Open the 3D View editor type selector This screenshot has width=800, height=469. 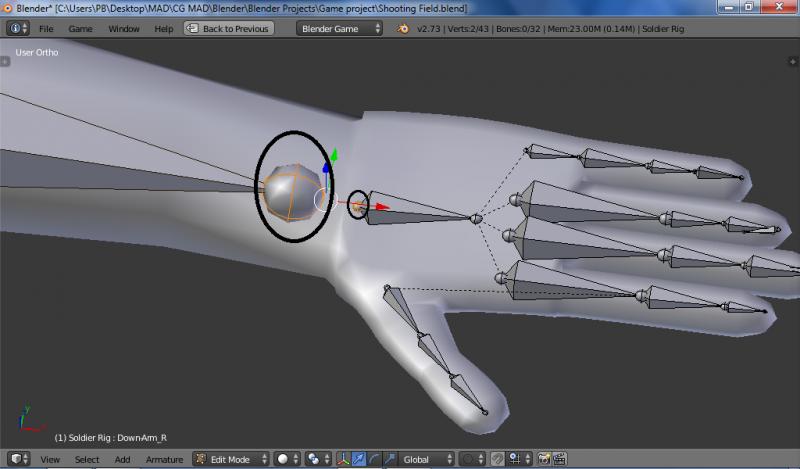coord(19,459)
